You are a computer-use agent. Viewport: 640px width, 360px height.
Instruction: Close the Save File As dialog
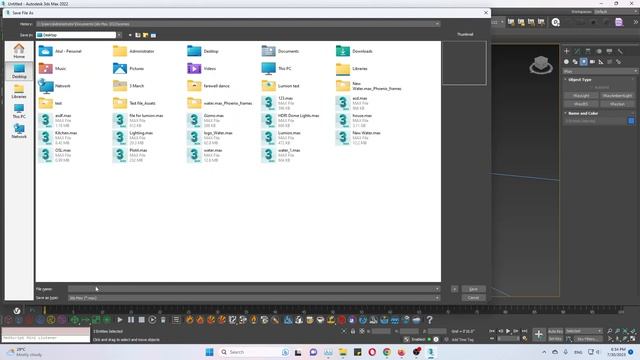[x=486, y=13]
